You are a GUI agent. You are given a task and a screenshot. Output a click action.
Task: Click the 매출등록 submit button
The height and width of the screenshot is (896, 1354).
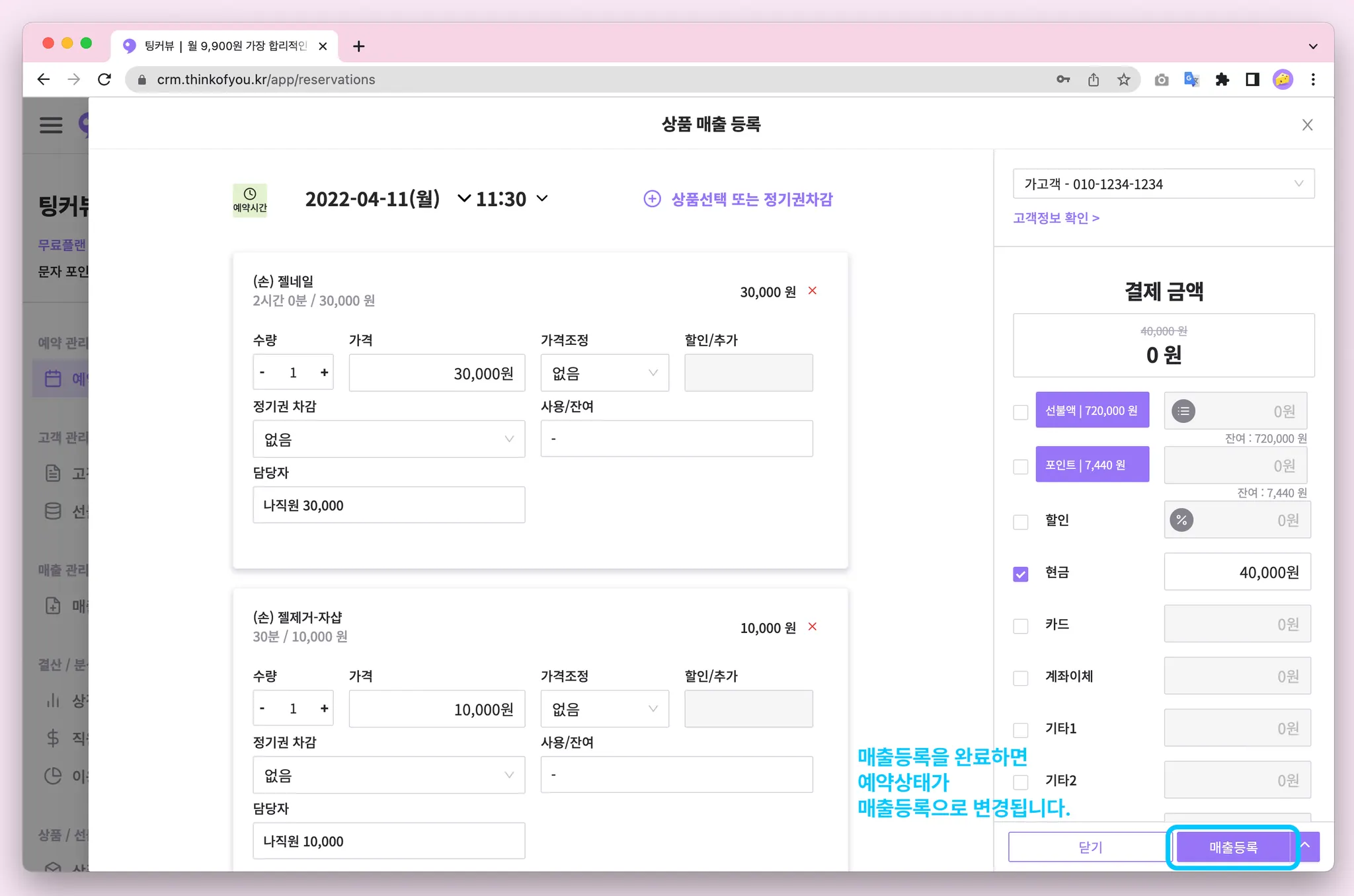coord(1233,847)
